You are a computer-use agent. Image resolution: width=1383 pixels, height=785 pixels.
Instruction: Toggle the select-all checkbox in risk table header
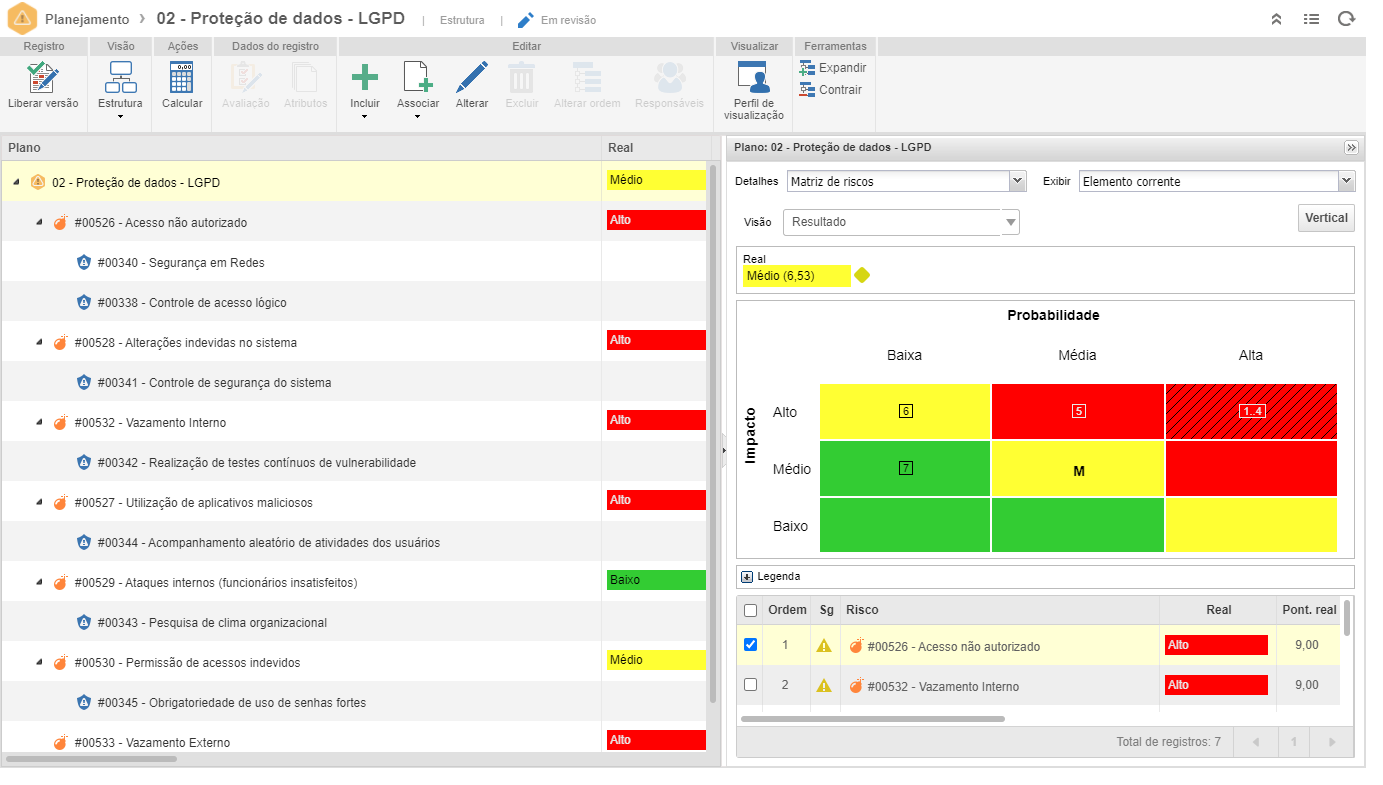pos(751,610)
